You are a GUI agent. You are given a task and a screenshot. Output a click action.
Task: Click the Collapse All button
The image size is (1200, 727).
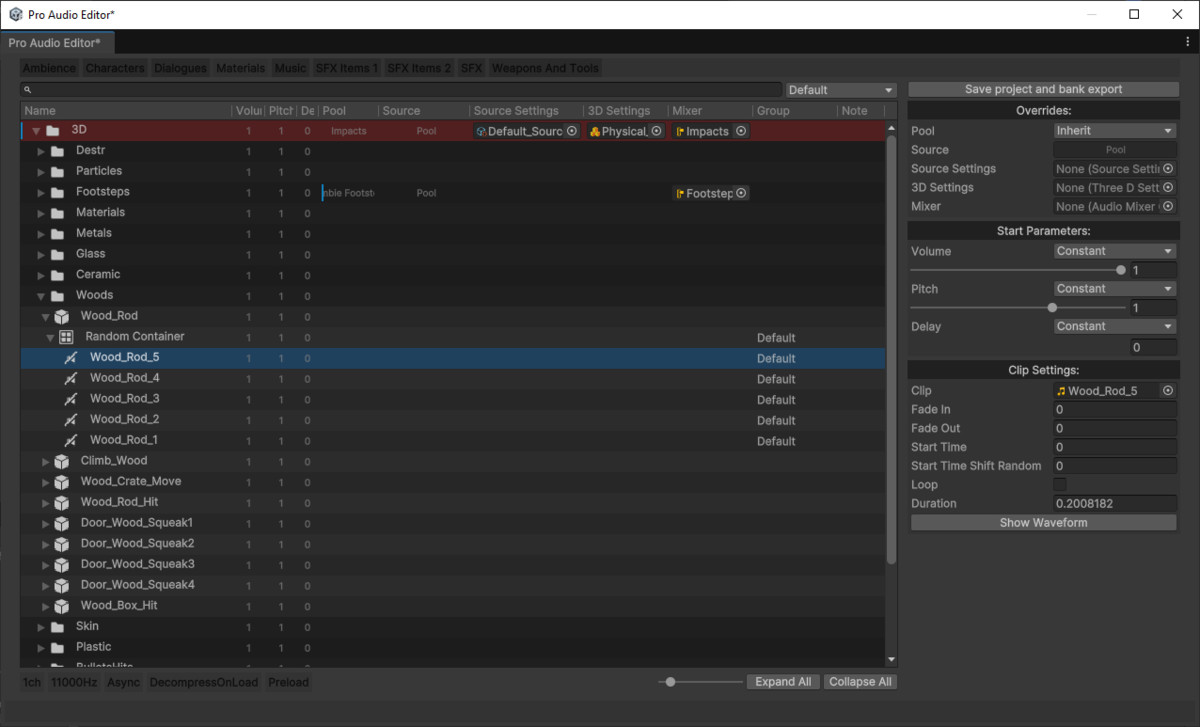pyautogui.click(x=860, y=682)
